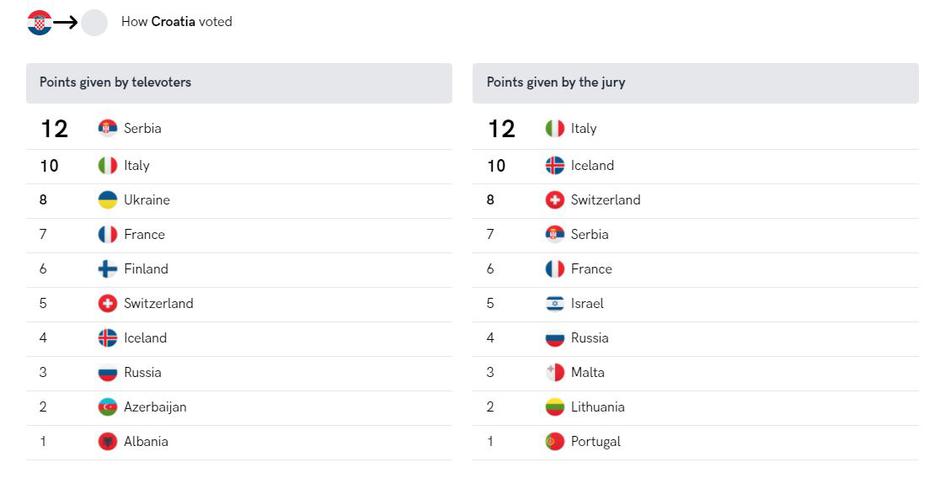Click Azerbaijan flag icon
Screen dimensions: 940x494
108,407
